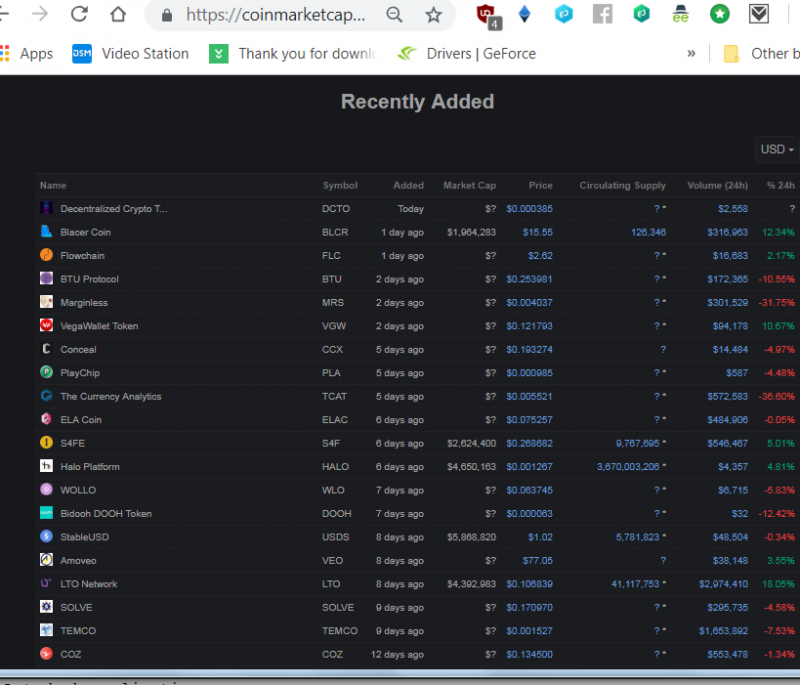The image size is (800, 685).
Task: Open the Bidooh DOOH Token page
Action: click(x=106, y=514)
